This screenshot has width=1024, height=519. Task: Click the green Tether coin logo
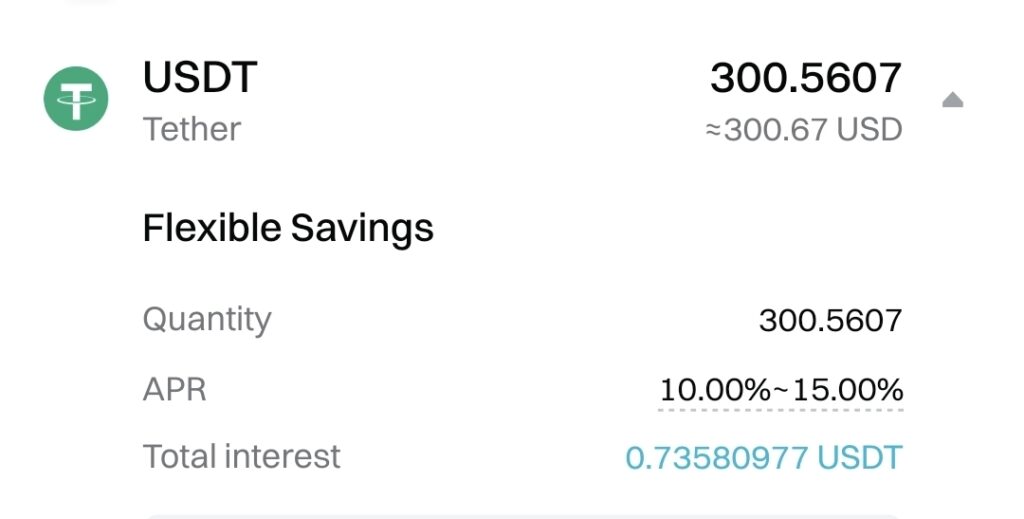click(75, 98)
